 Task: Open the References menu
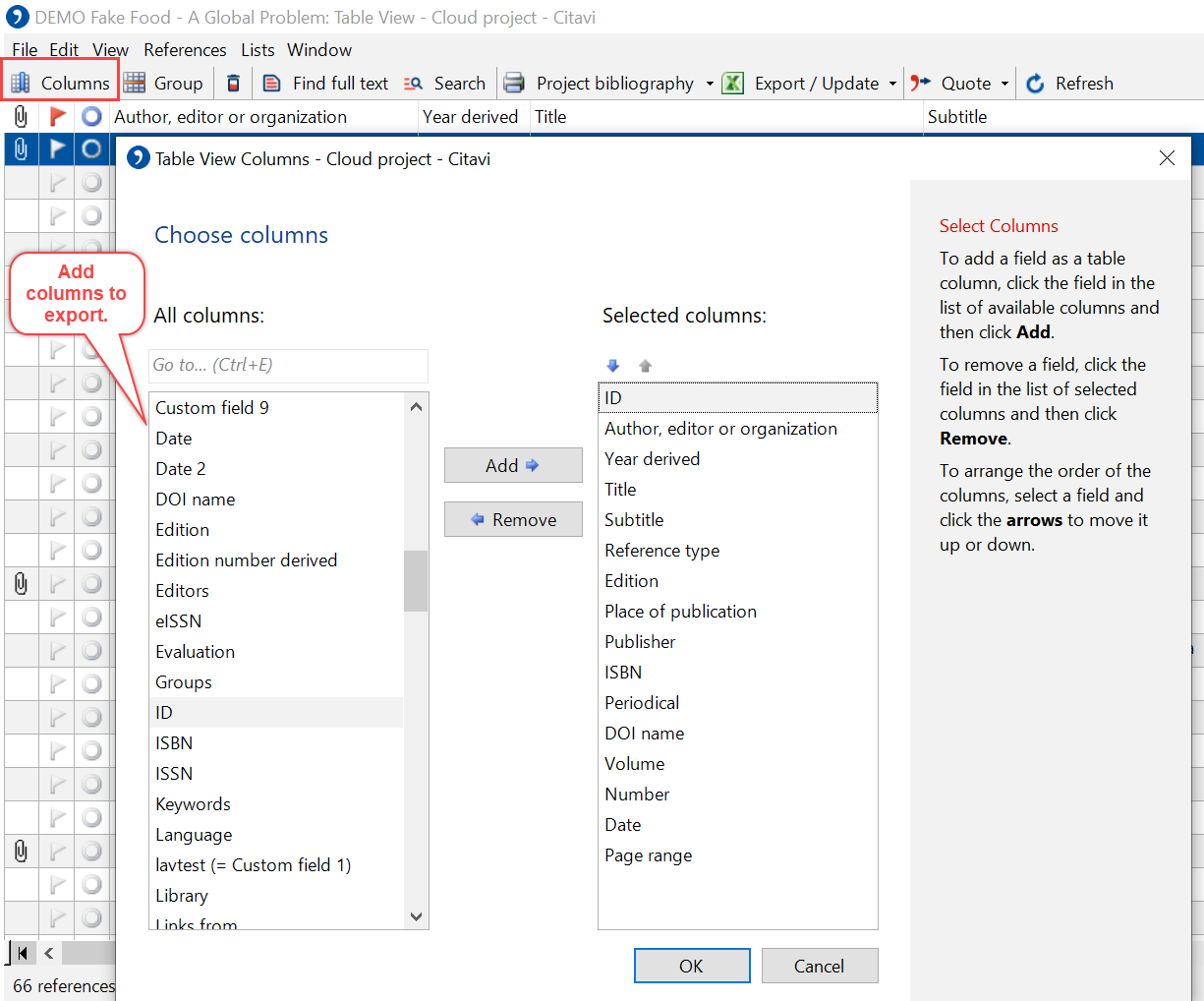[185, 50]
